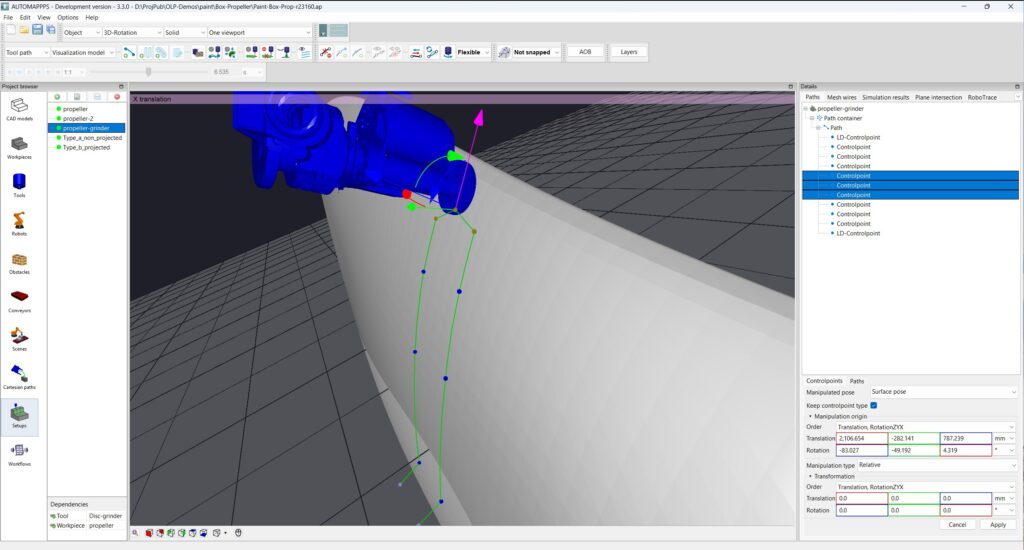Open the File menu
The image size is (1024, 550).
[x=8, y=18]
